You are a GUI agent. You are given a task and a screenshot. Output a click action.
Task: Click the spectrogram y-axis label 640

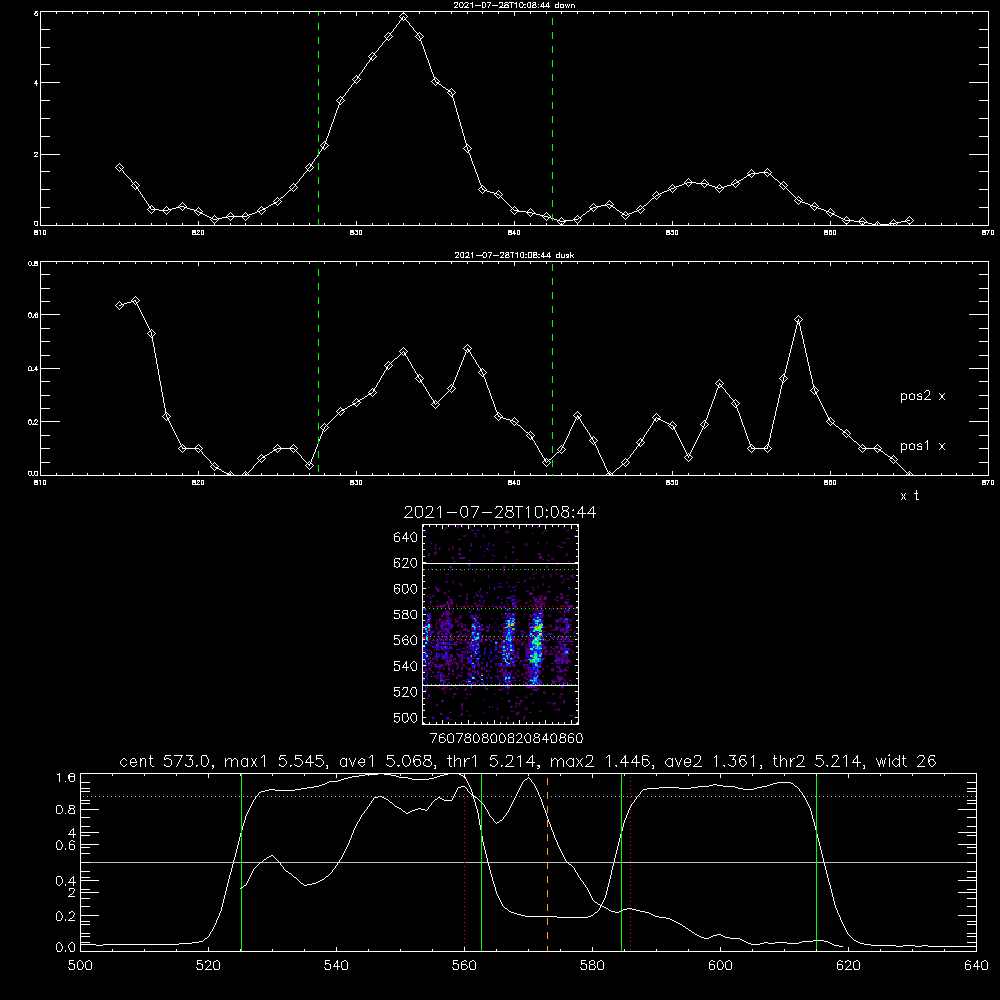[x=406, y=538]
